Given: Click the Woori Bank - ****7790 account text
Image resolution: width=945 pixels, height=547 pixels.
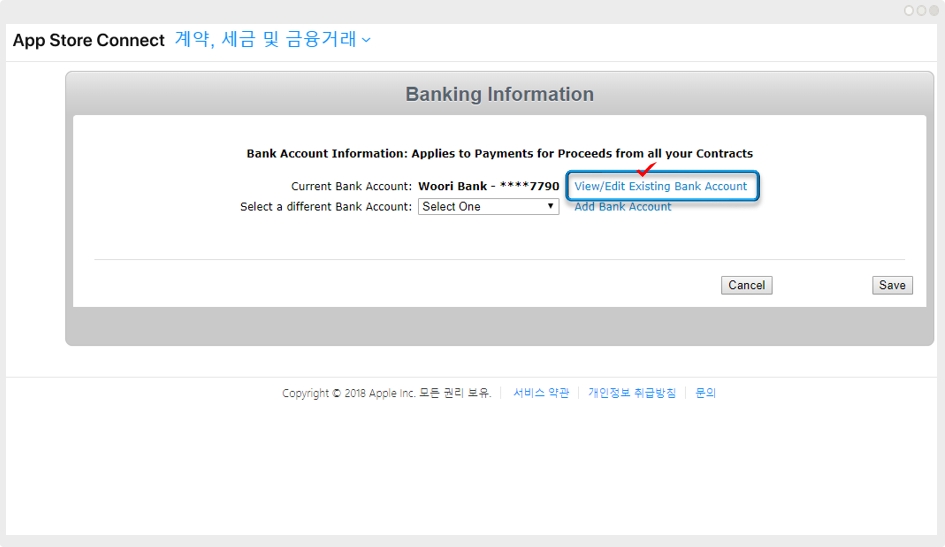Looking at the screenshot, I should tap(488, 186).
